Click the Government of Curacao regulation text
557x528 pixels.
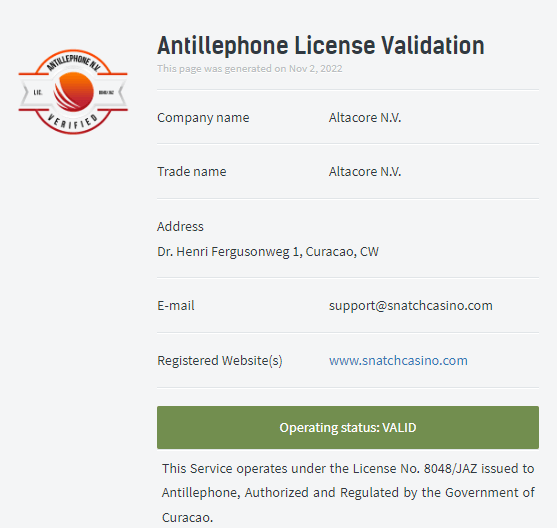[348, 505]
